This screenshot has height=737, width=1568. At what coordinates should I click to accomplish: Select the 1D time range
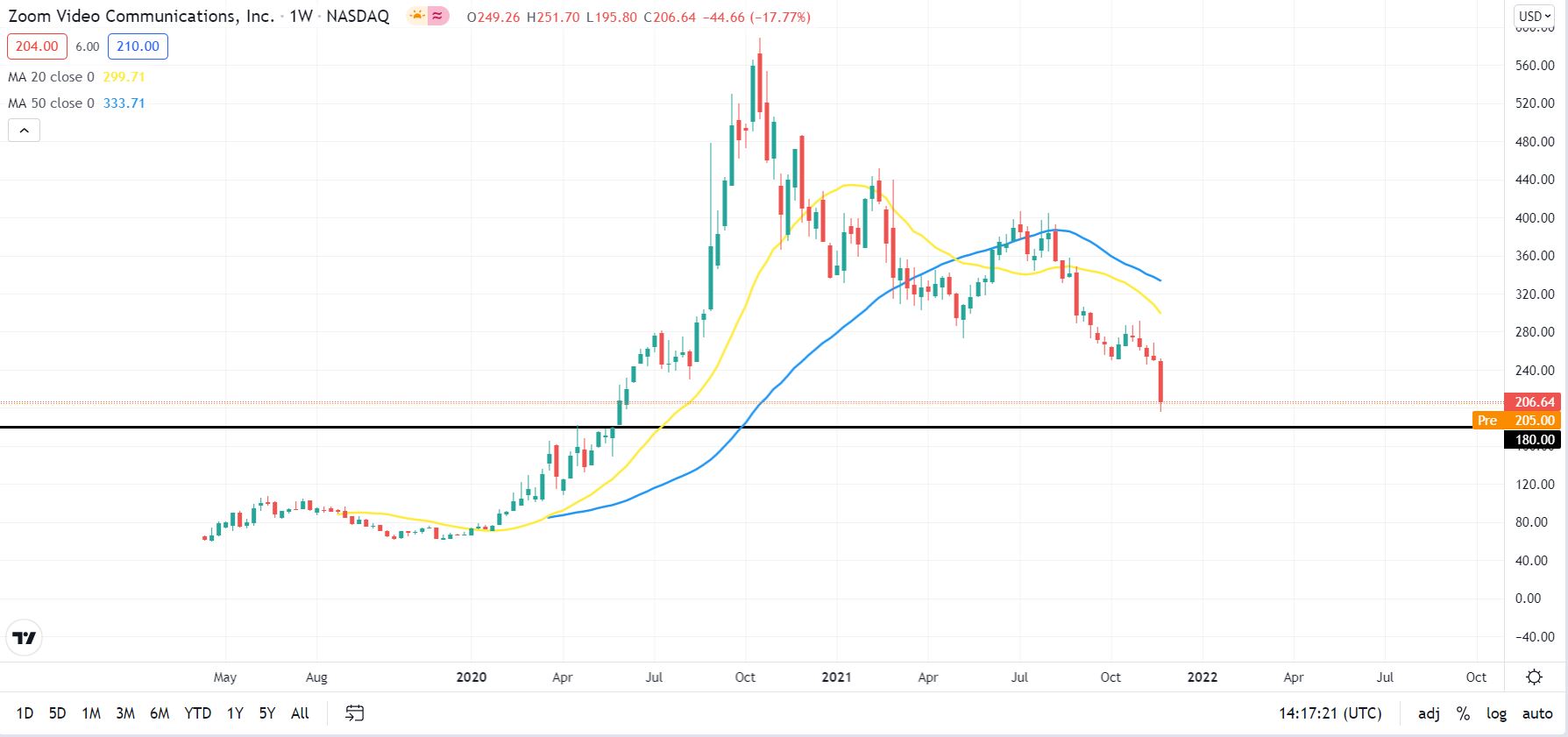[x=25, y=713]
